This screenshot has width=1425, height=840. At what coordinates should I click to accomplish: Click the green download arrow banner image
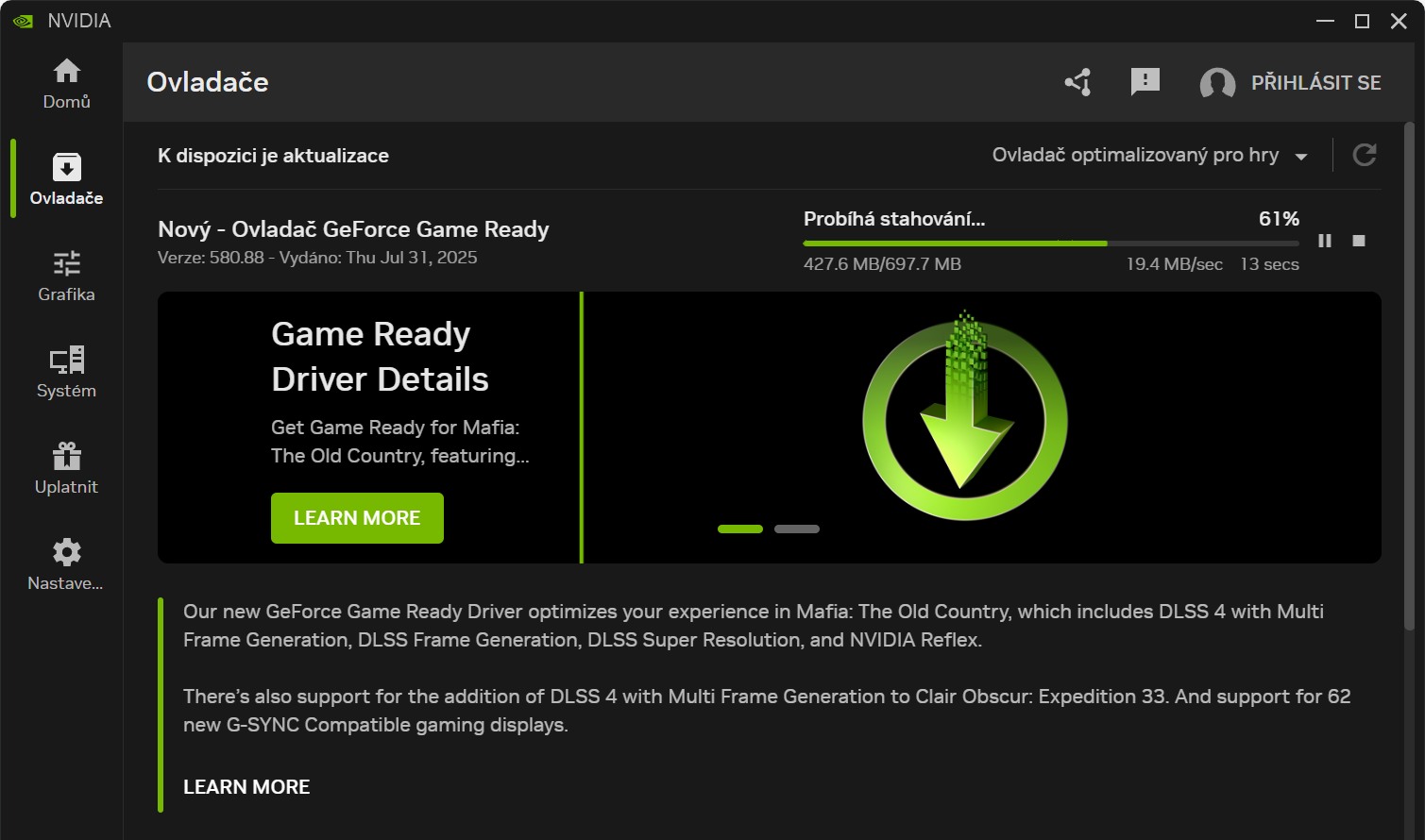964,415
